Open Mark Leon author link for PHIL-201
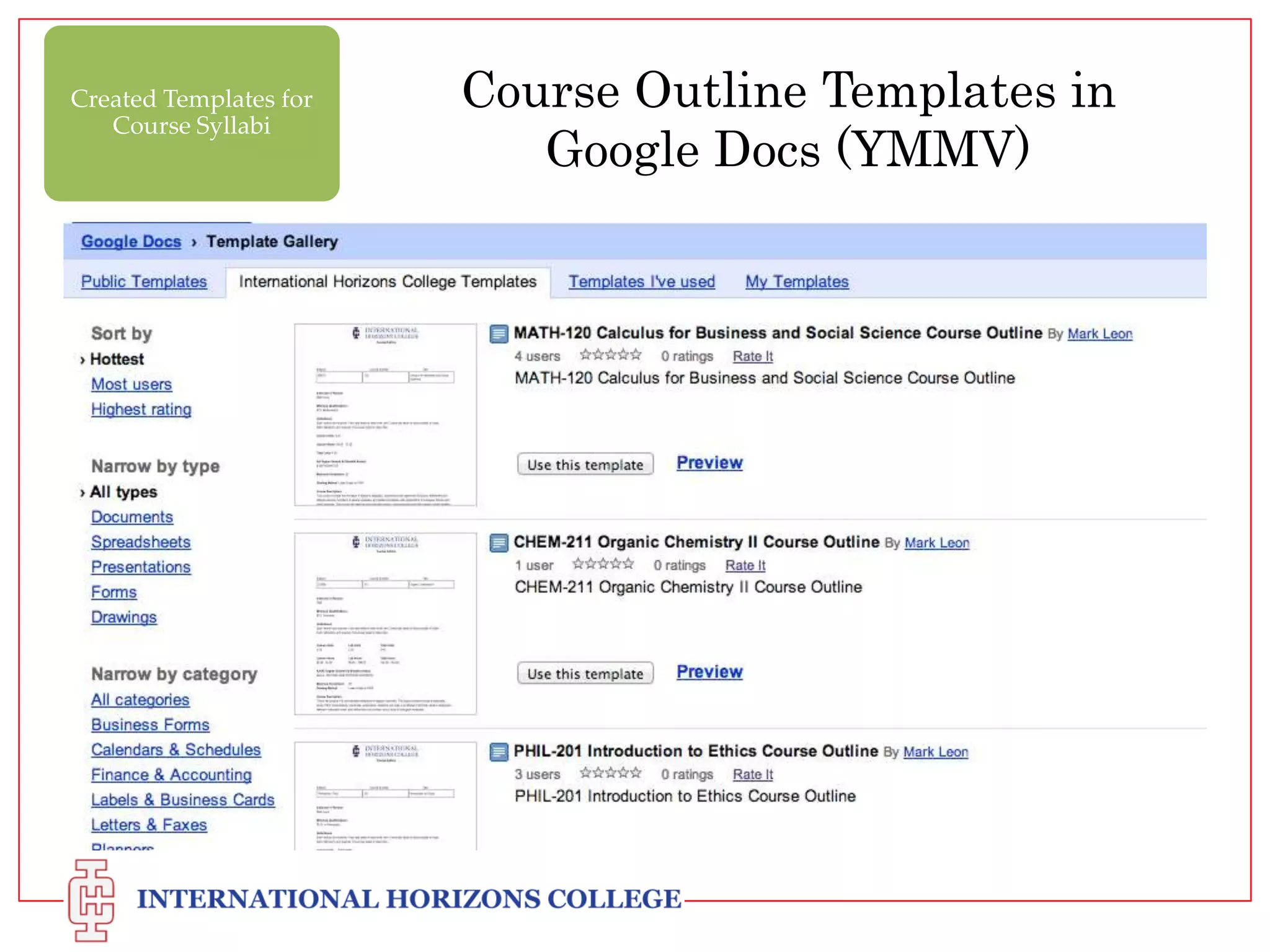This screenshot has width=1270, height=952. (x=935, y=752)
